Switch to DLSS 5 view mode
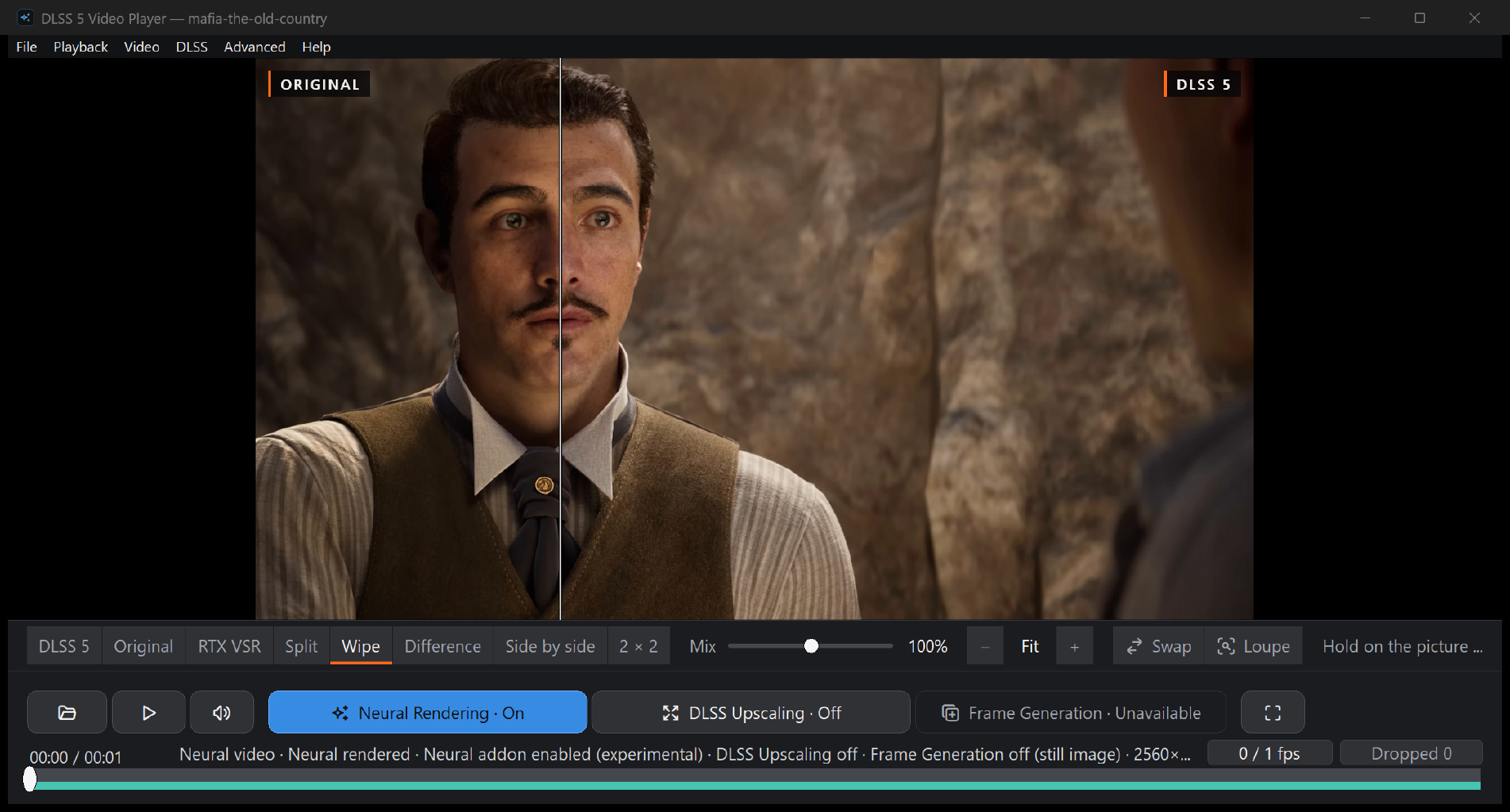 64,646
